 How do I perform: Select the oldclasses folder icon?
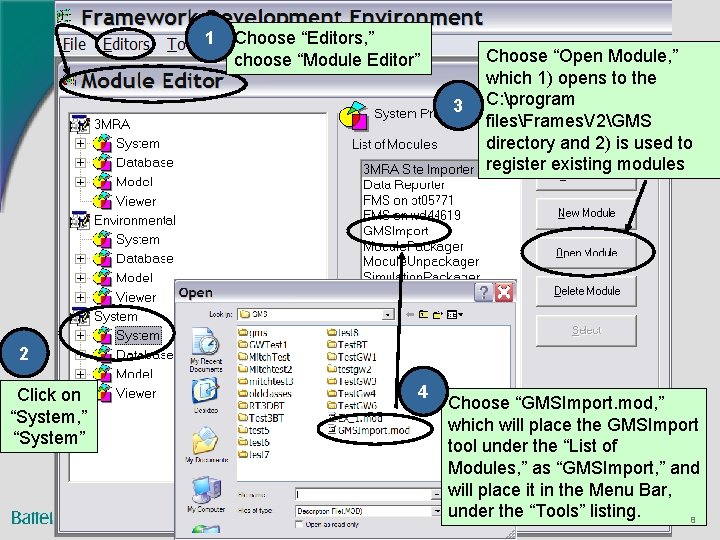243,394
